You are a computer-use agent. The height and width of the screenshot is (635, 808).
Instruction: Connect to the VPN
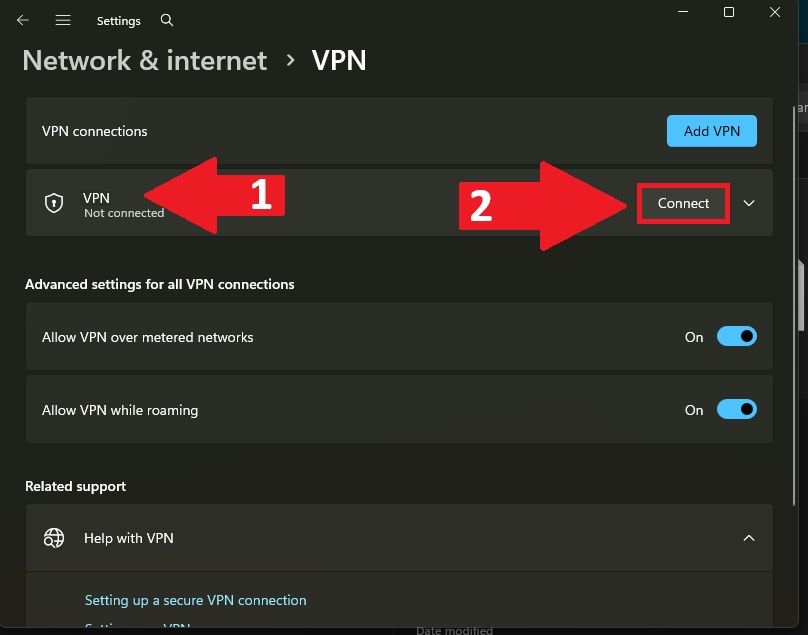point(683,203)
